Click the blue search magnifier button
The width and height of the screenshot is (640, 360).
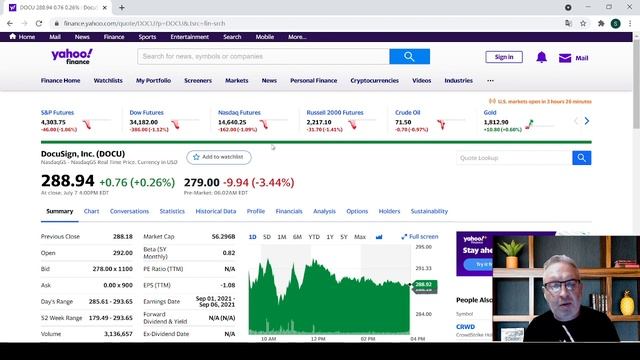(409, 56)
